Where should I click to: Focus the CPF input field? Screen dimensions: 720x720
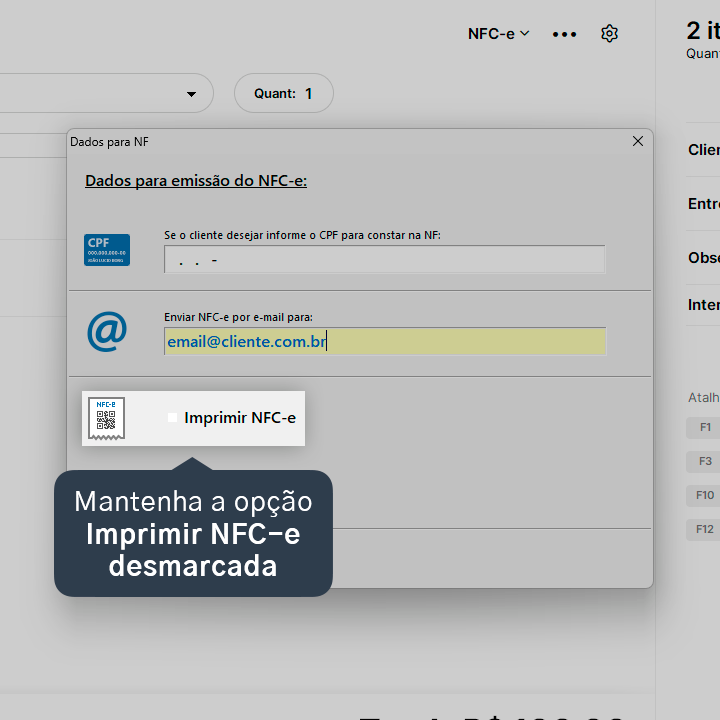point(385,259)
